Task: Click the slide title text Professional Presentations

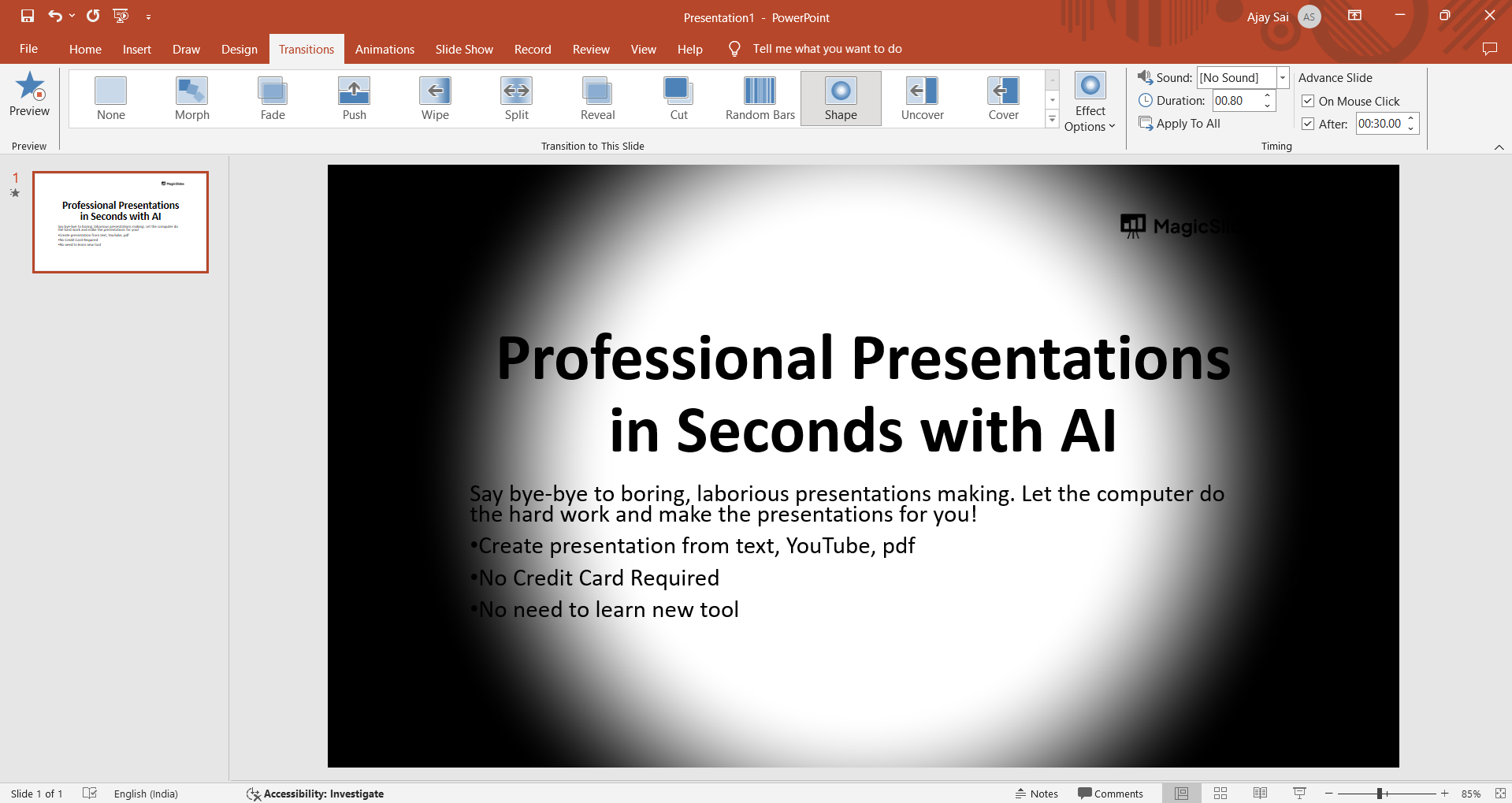Action: [x=864, y=358]
